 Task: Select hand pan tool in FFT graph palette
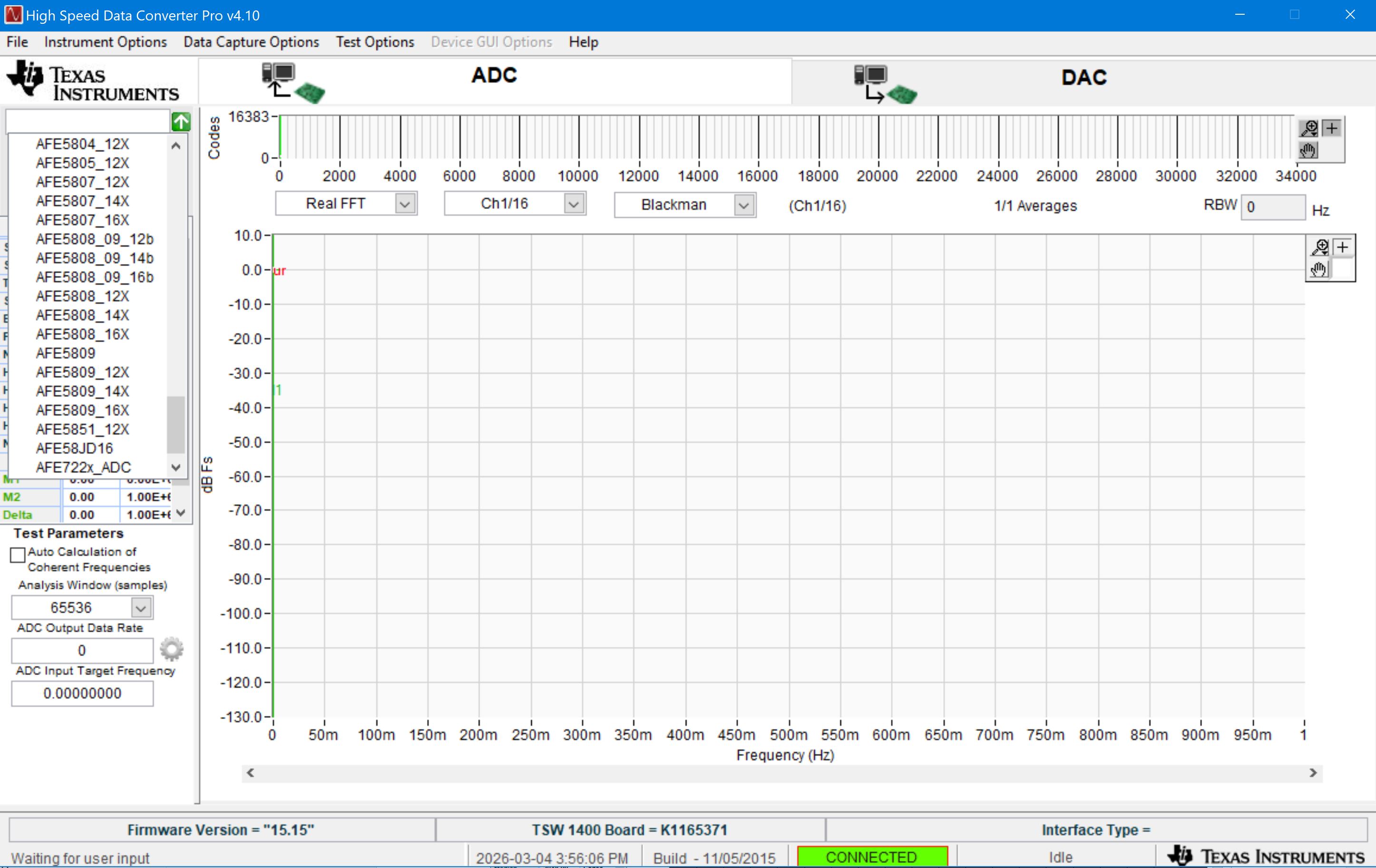(1319, 269)
